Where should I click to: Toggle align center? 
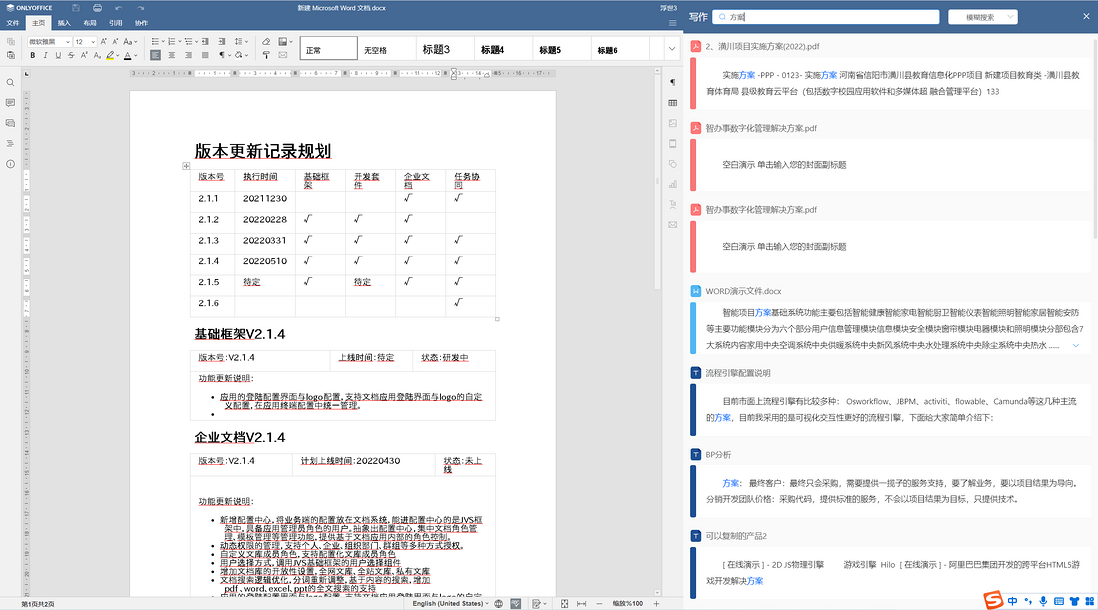tap(172, 55)
